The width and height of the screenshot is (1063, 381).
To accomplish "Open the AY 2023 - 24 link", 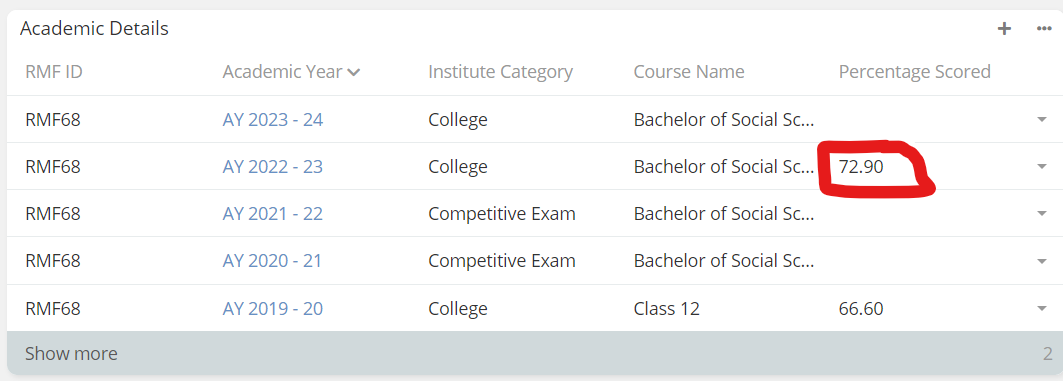I will 273,120.
